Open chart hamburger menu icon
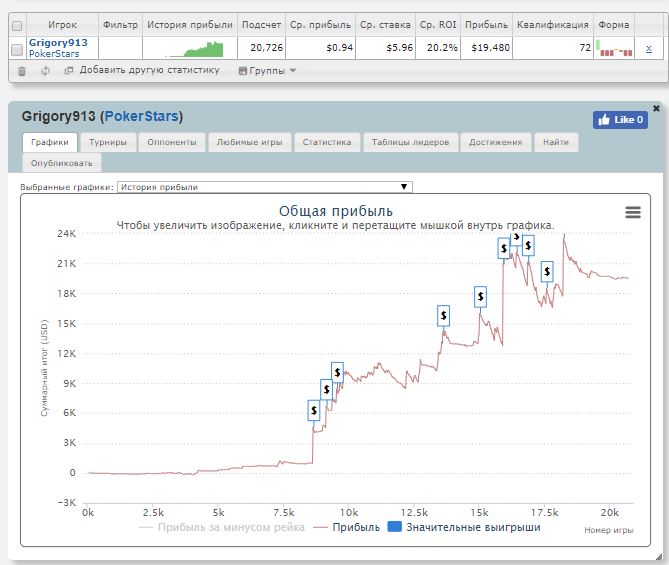 [632, 212]
